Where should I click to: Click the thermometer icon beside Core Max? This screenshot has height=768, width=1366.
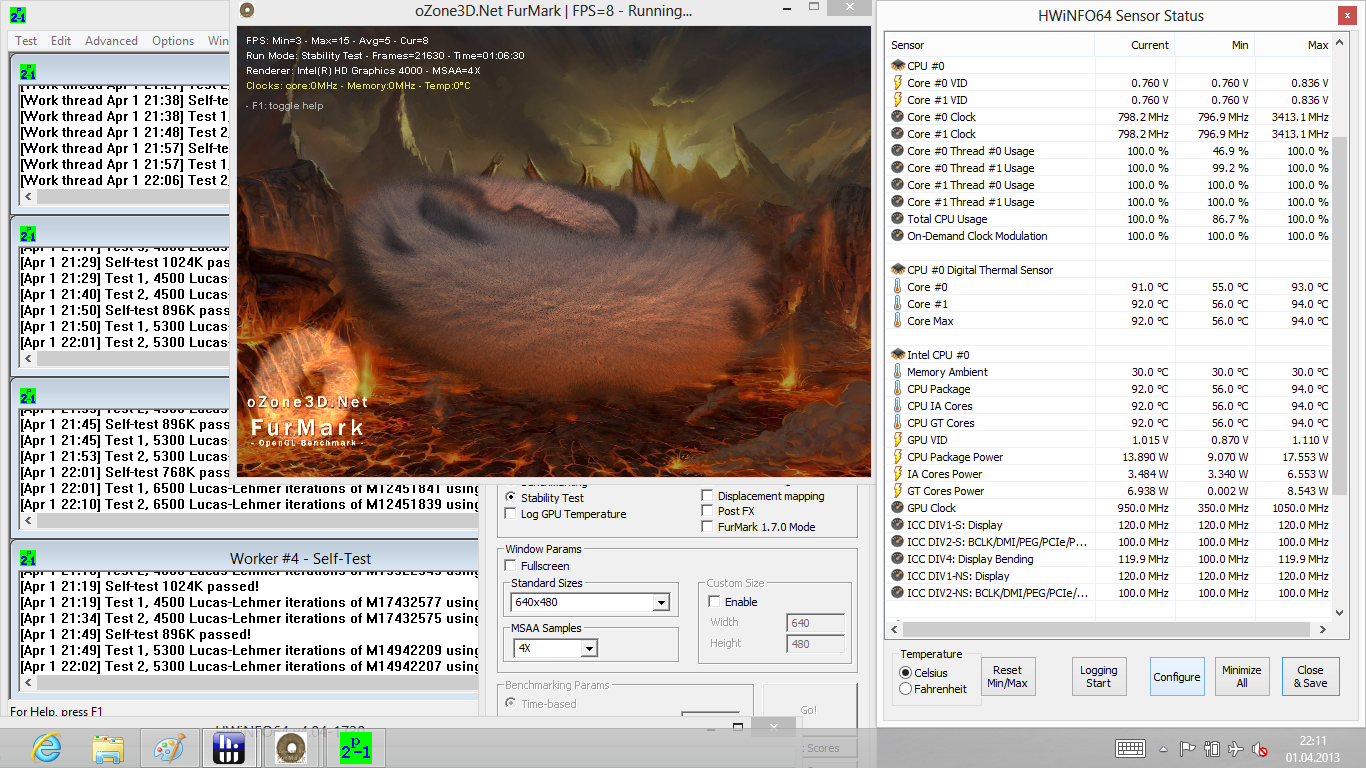click(x=898, y=321)
